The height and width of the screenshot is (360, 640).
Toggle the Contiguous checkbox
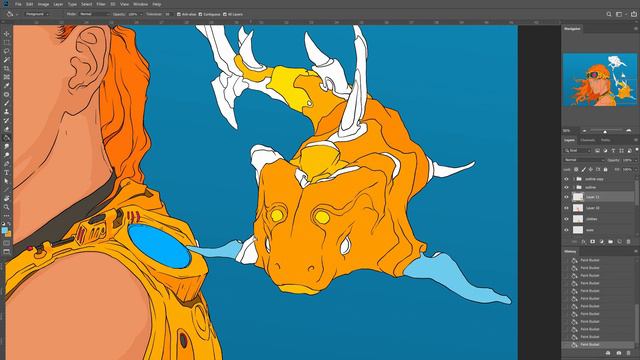[x=200, y=14]
